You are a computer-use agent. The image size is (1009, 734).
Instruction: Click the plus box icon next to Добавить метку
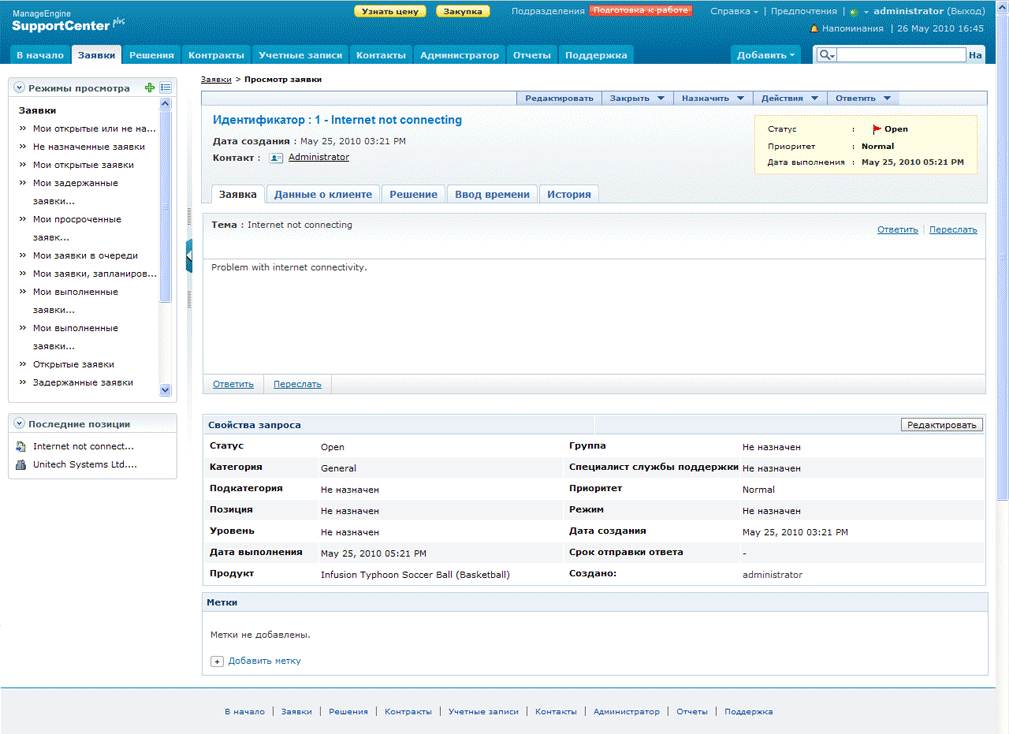[217, 661]
